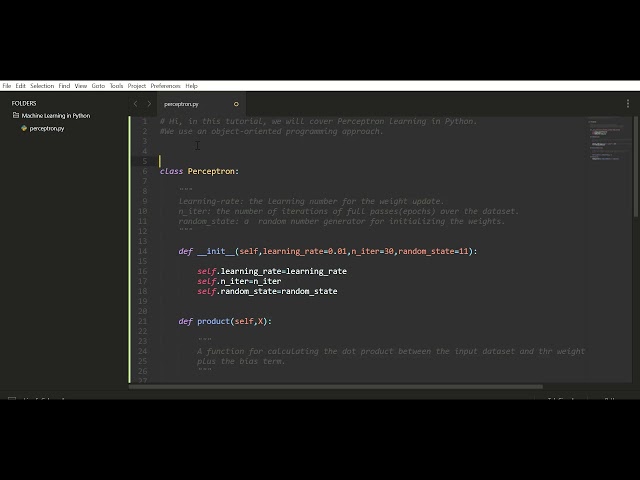
Task: Click the self.learning_rate=learning_rate line
Action: 272,271
